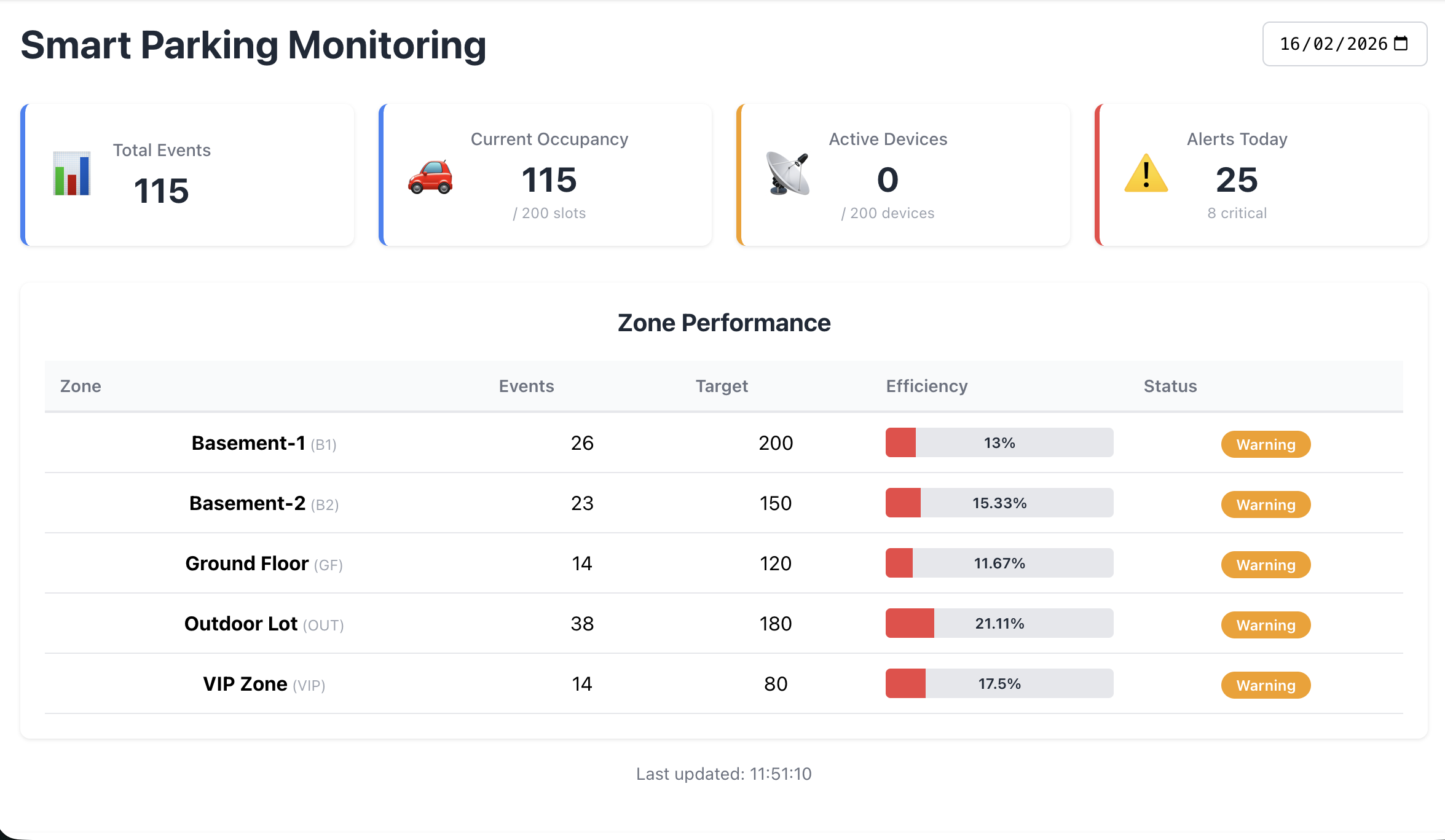Select the VIP Zone name
Image resolution: width=1445 pixels, height=840 pixels.
(245, 683)
